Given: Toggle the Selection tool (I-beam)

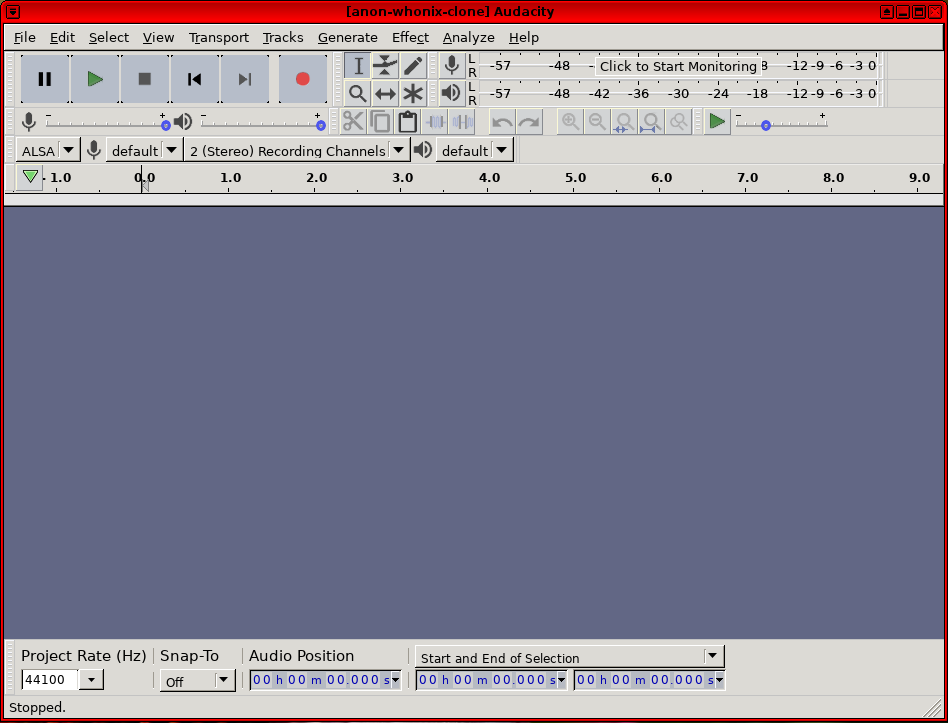Looking at the screenshot, I should click(x=357, y=66).
